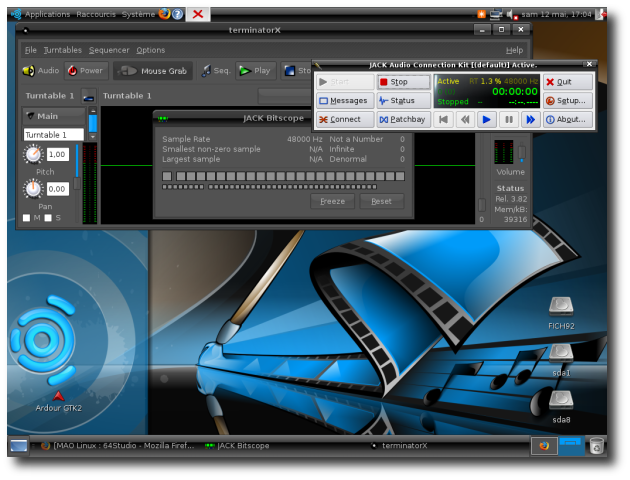Viewport: 630px width, 480px height.
Task: Click the Pitch value field showing 1,00
Action: [x=58, y=155]
